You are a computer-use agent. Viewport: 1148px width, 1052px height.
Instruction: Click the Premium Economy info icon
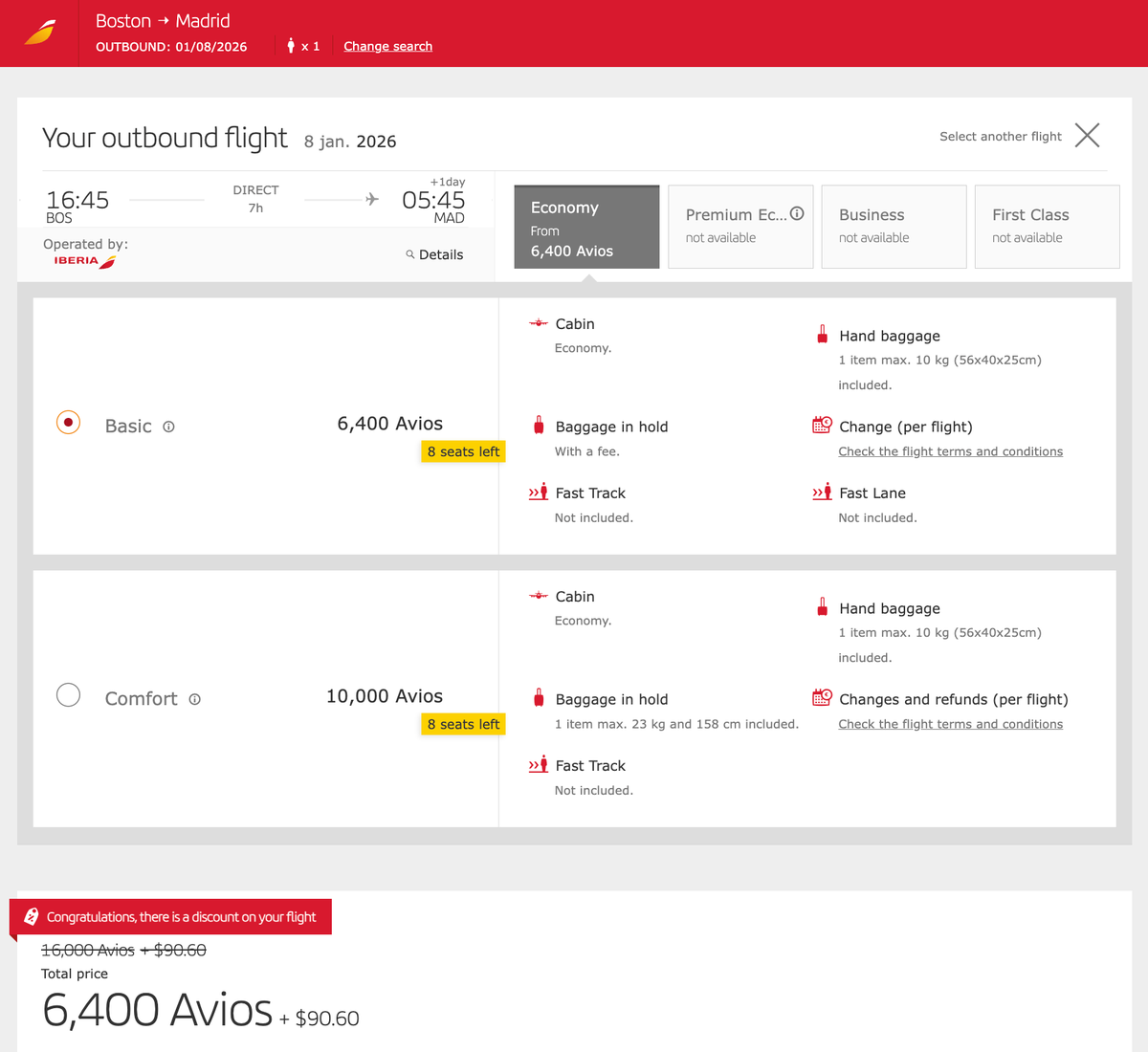(797, 213)
